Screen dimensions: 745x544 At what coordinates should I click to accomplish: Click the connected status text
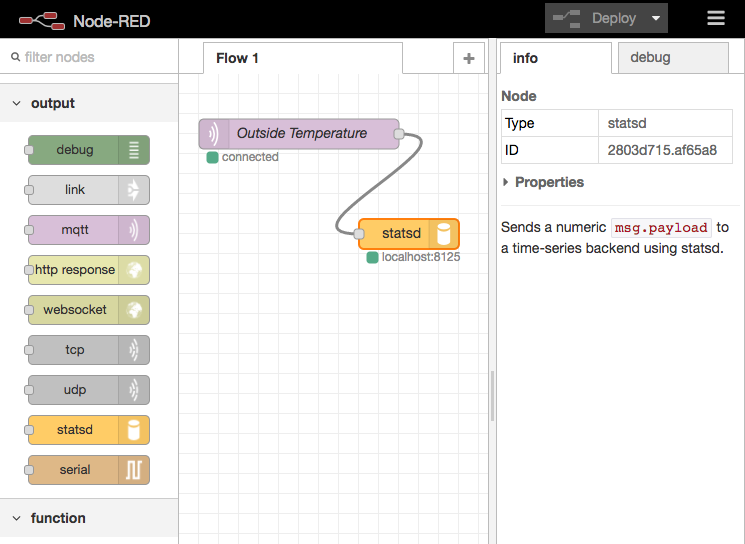250,157
